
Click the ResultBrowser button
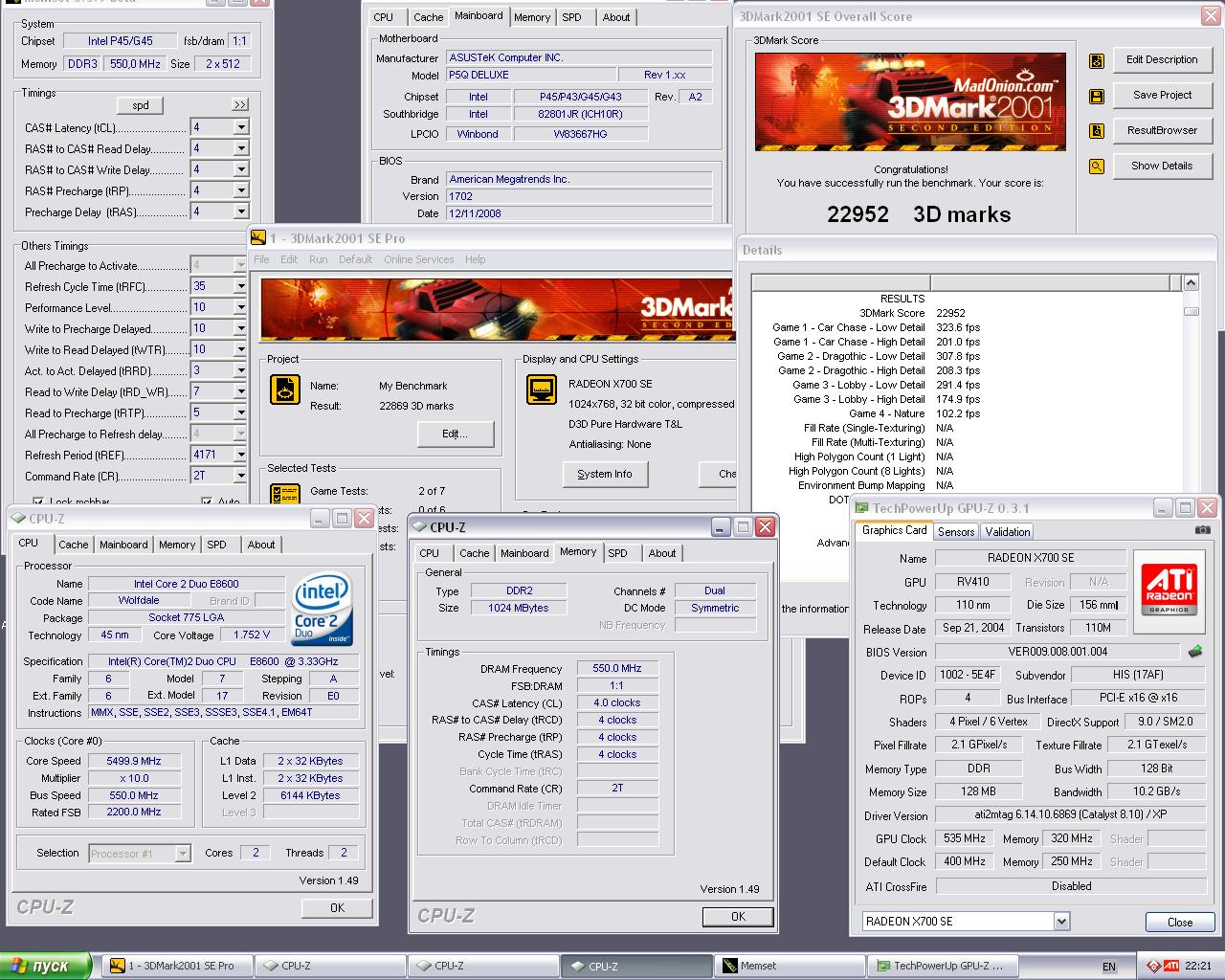click(1162, 130)
